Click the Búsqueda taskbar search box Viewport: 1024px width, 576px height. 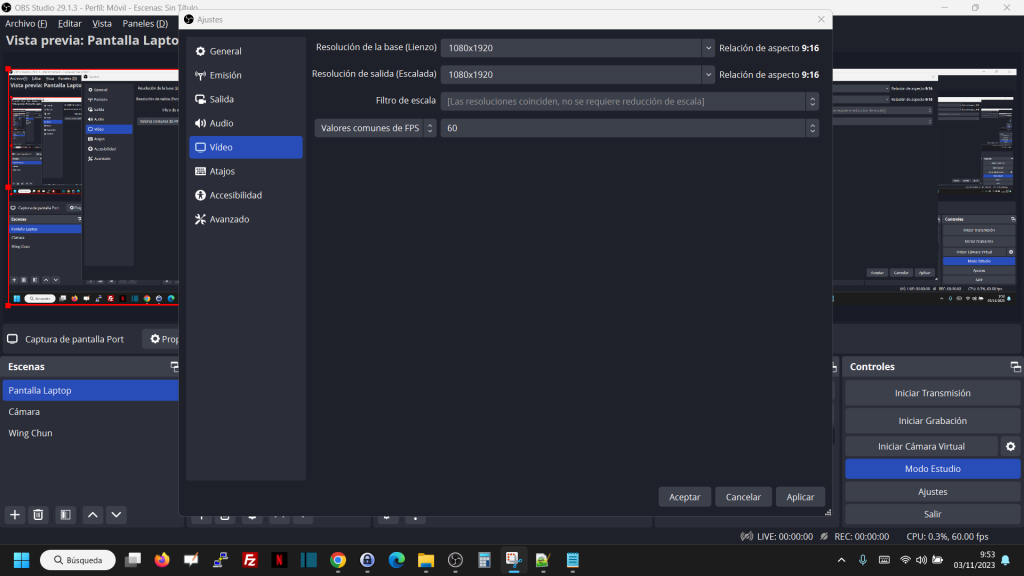coord(78,560)
